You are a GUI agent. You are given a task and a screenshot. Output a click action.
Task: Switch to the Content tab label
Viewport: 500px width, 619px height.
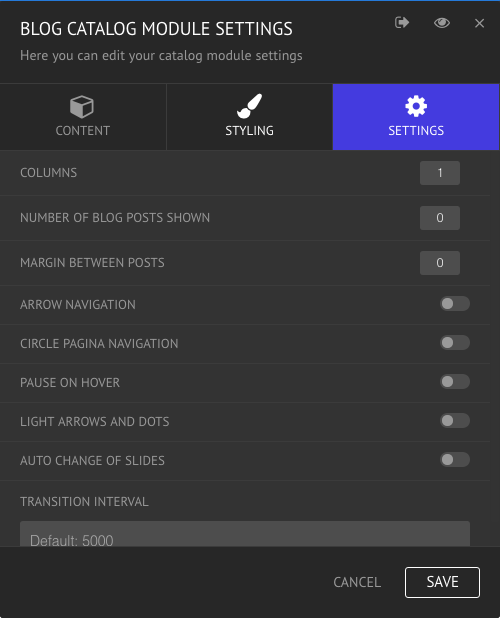(x=82, y=131)
